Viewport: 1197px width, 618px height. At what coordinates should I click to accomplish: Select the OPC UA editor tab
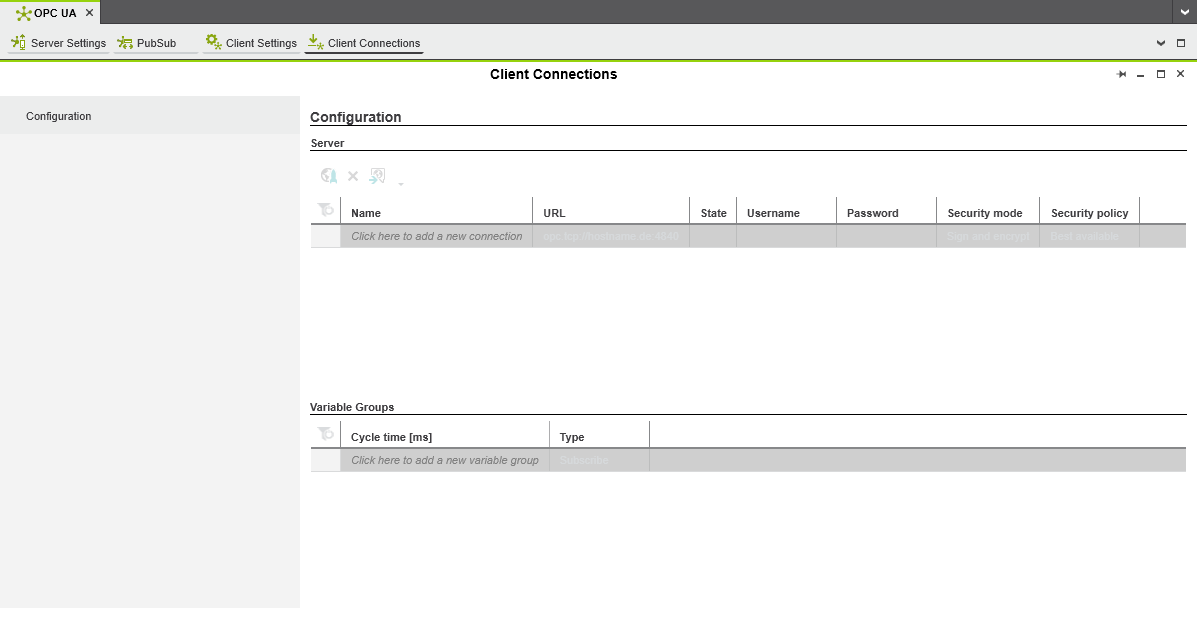50,13
